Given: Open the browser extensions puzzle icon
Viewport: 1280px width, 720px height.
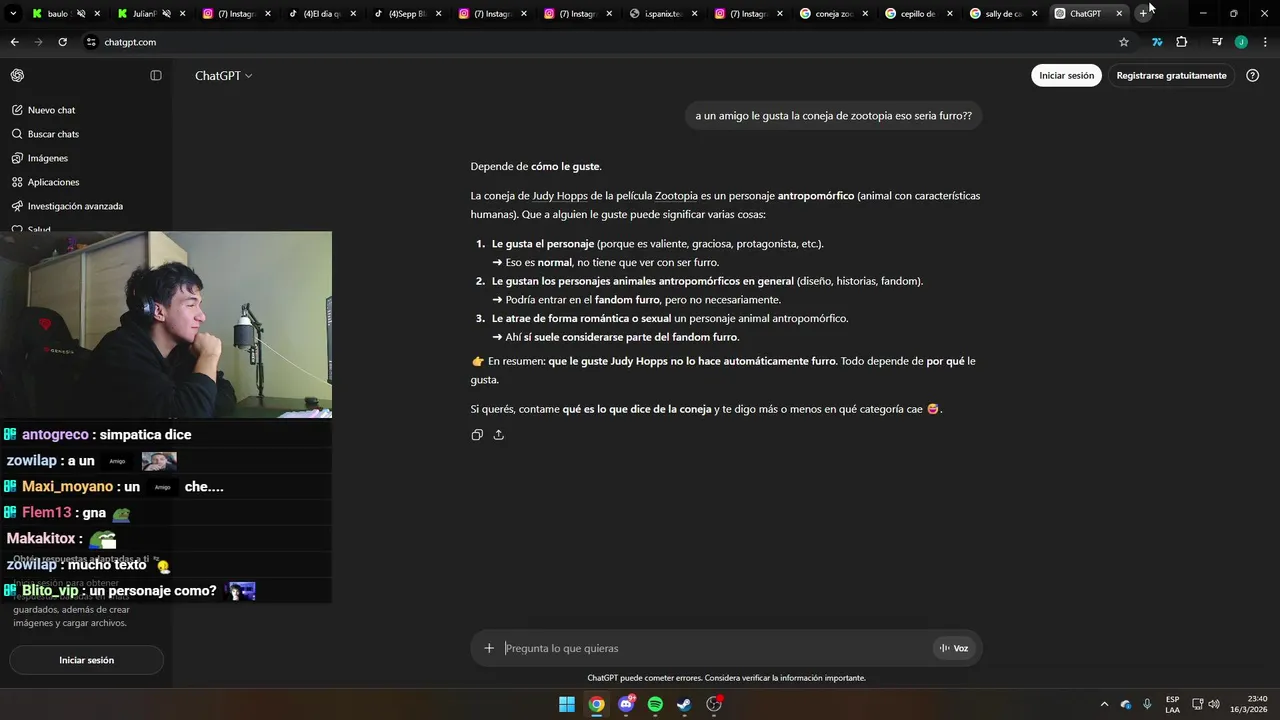Looking at the screenshot, I should click(x=1182, y=42).
